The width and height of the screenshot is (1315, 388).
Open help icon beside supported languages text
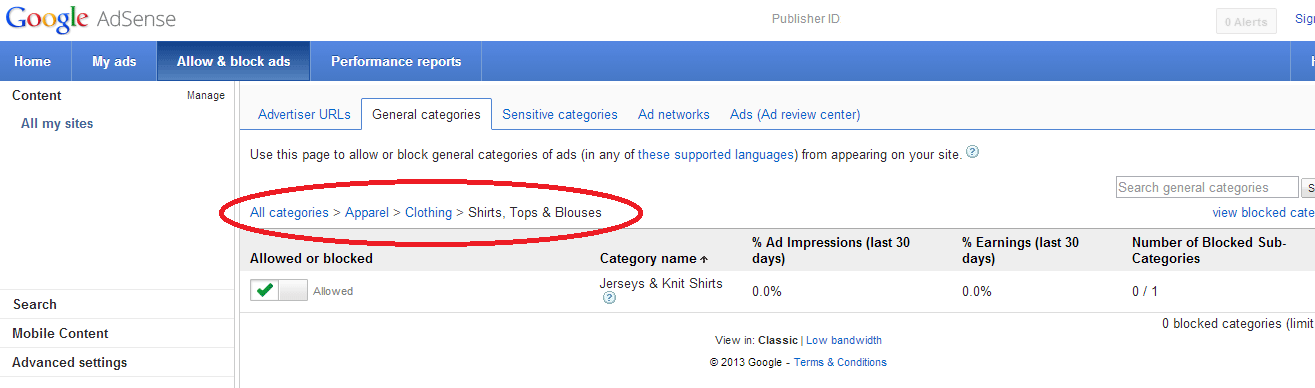[973, 153]
